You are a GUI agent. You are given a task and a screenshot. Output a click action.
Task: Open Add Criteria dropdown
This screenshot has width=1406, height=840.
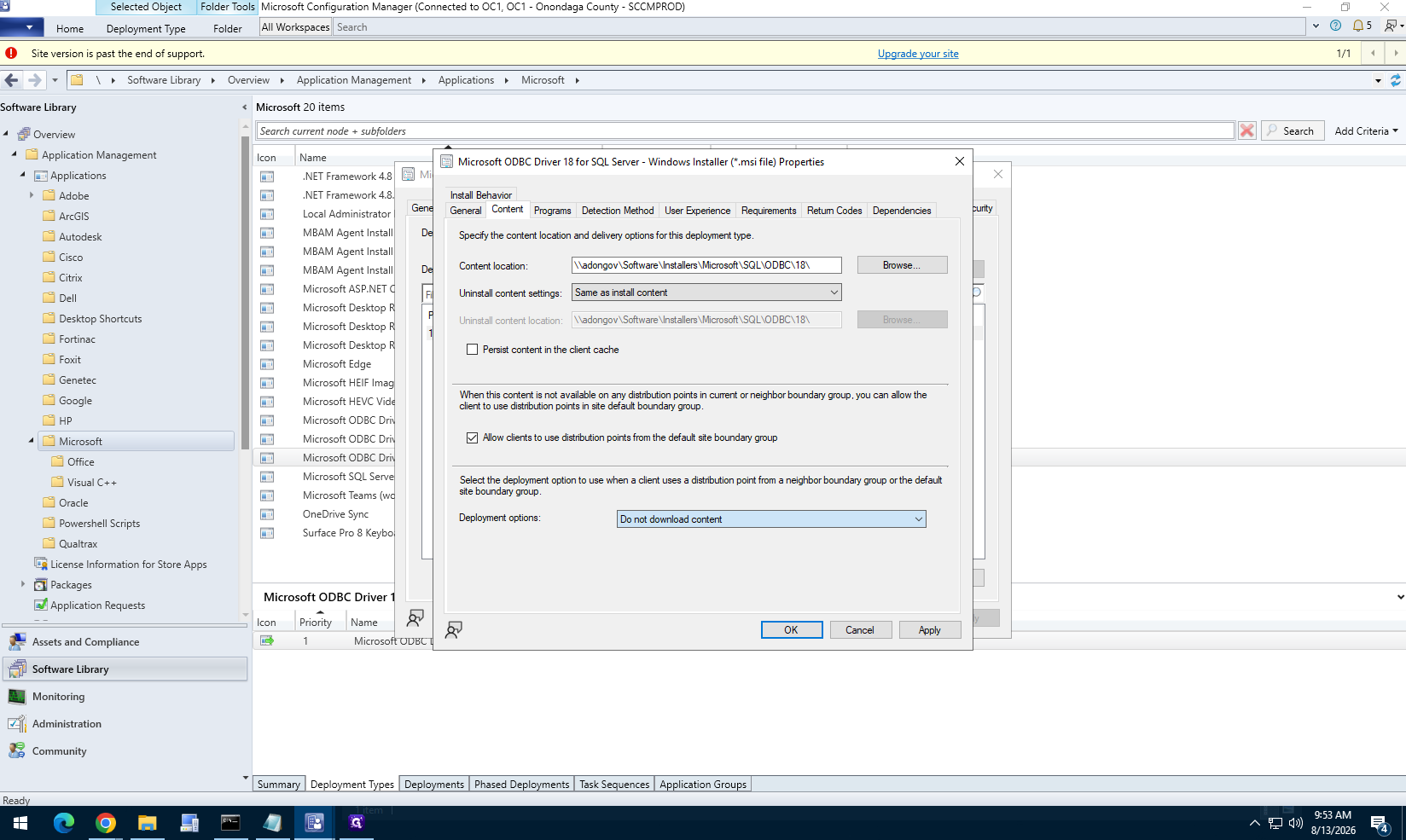[1367, 130]
